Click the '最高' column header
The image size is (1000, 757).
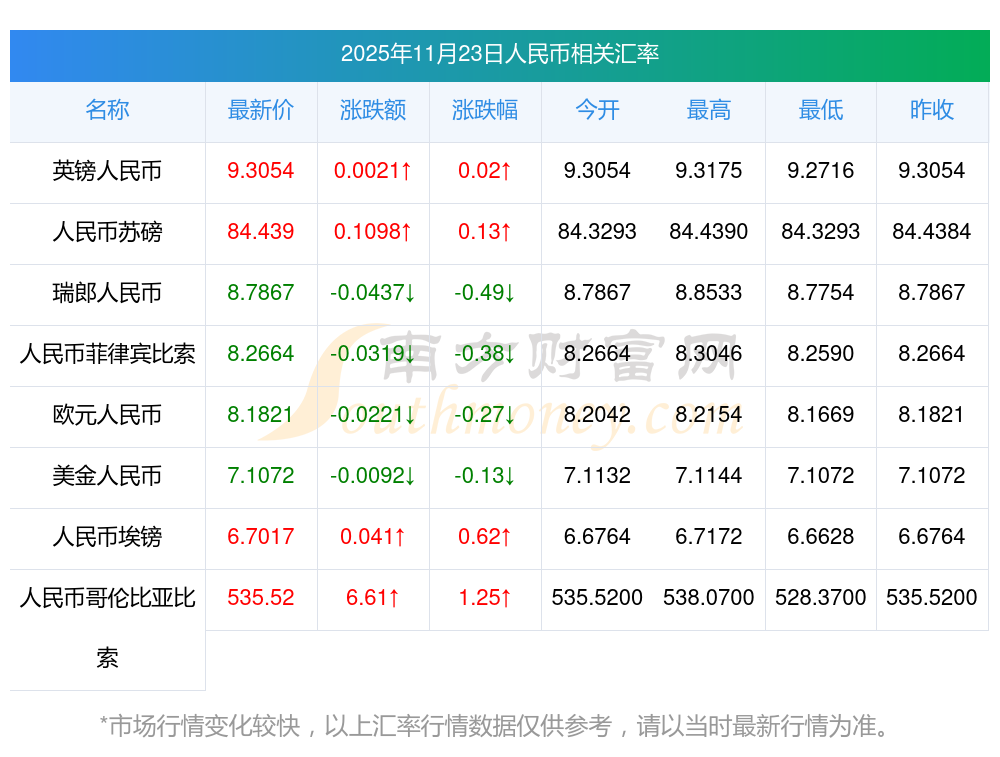(709, 110)
